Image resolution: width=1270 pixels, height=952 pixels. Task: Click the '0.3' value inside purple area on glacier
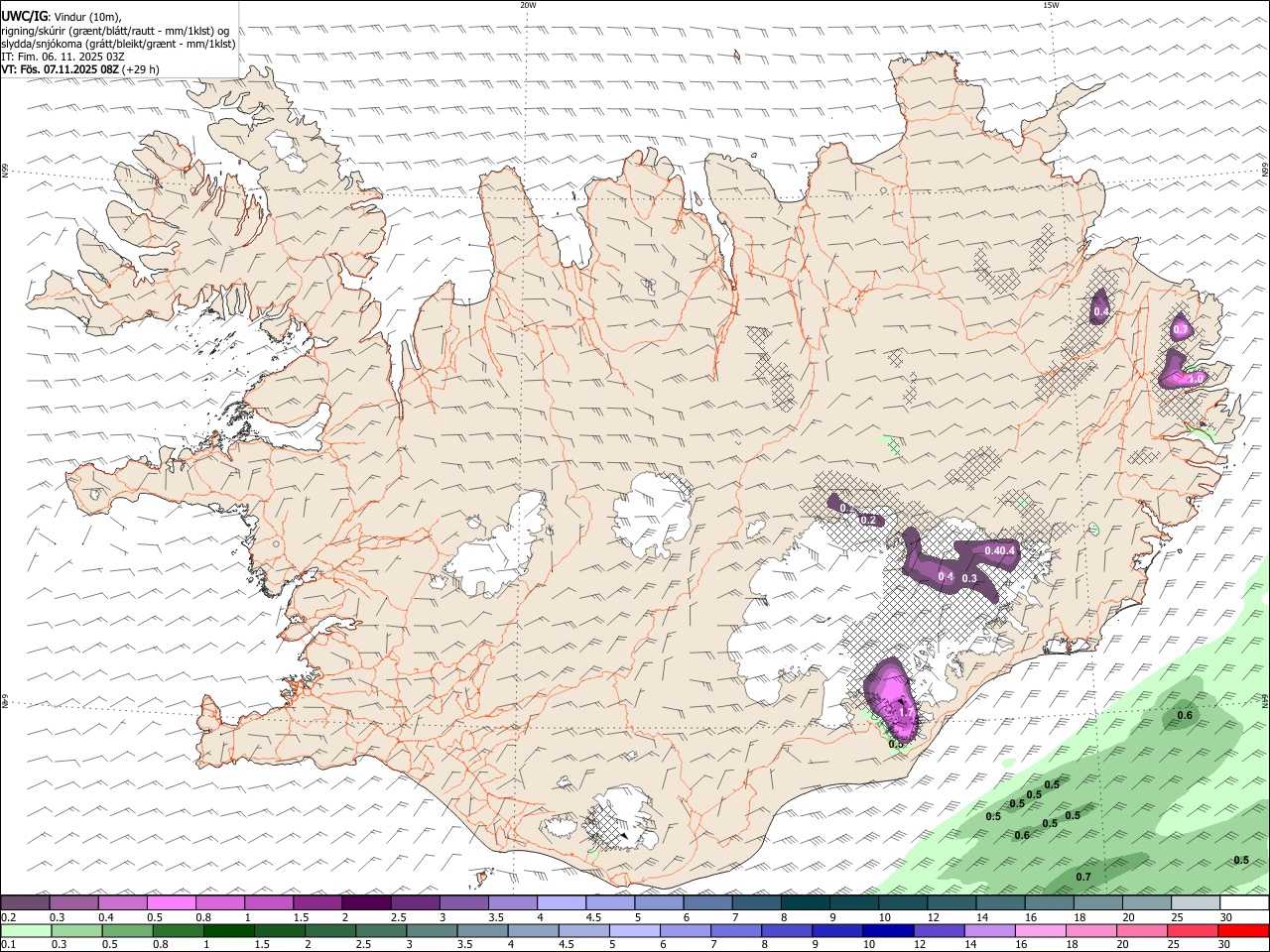[x=970, y=578]
